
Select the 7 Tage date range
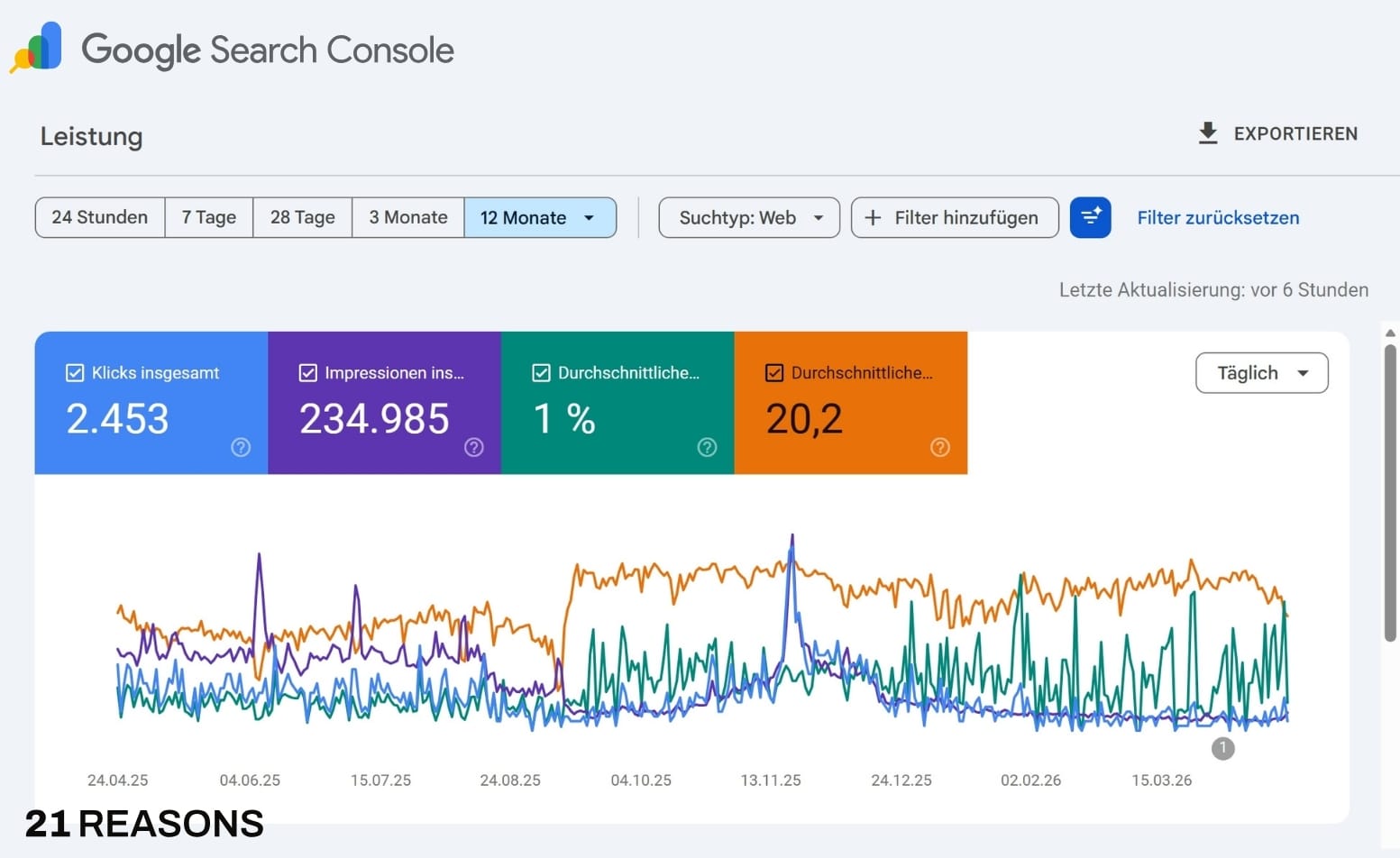(209, 217)
